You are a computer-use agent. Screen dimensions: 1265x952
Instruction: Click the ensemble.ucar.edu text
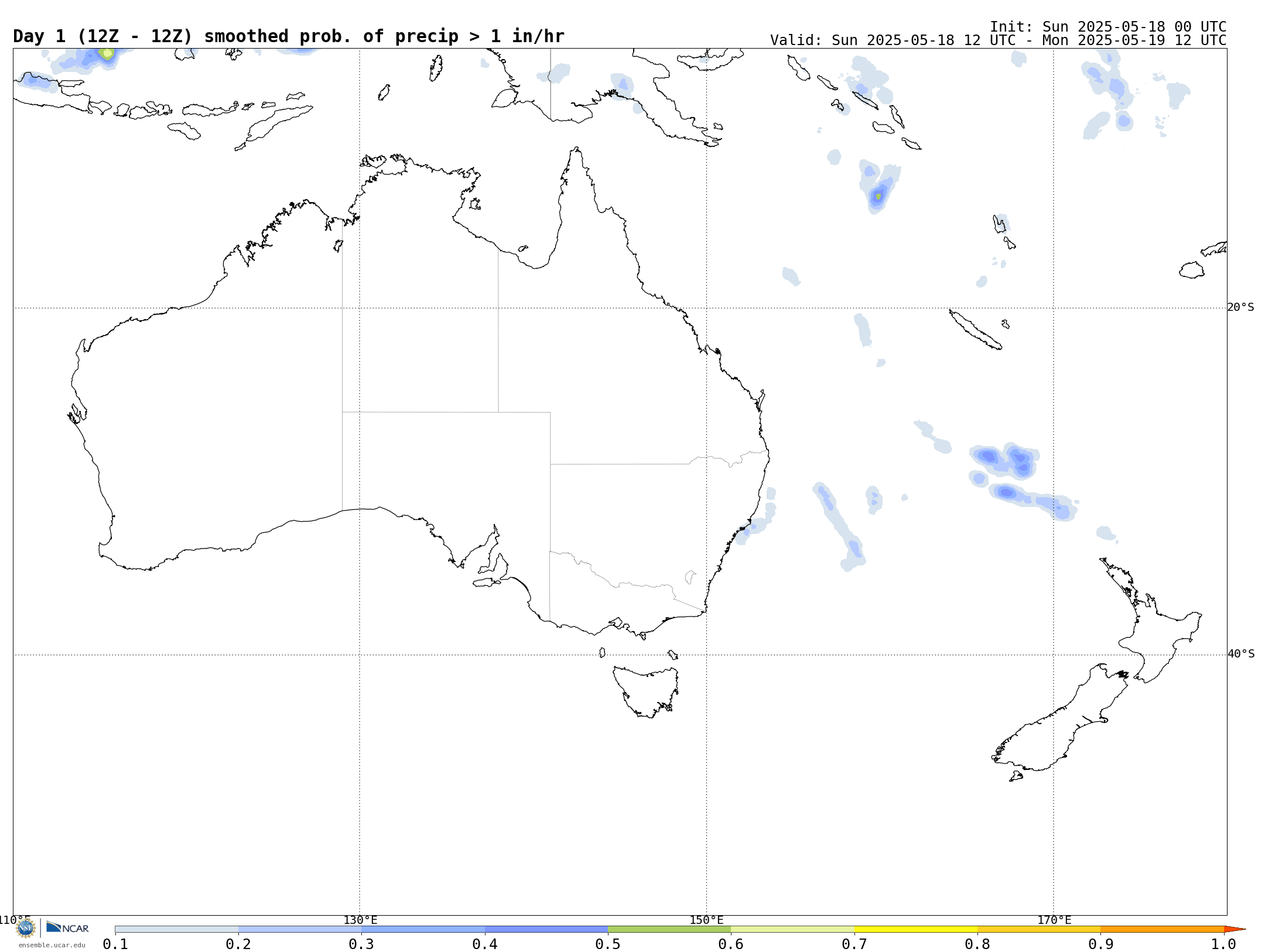(x=52, y=945)
